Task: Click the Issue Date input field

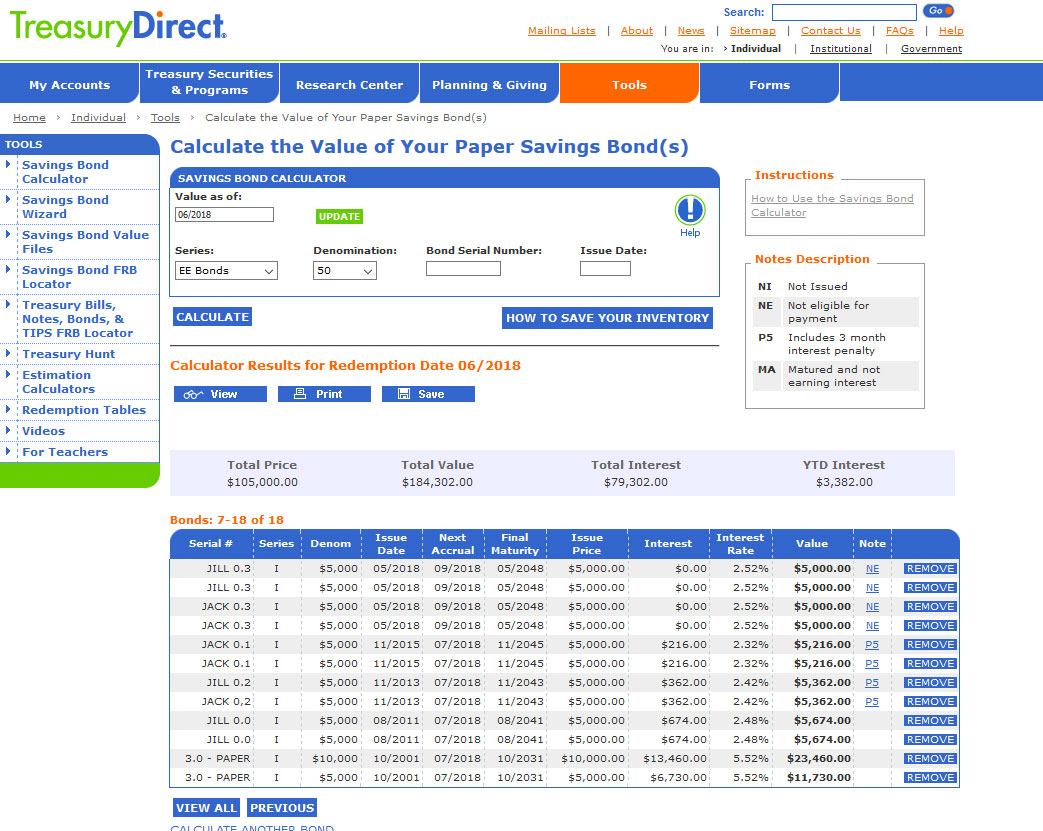Action: pos(605,269)
